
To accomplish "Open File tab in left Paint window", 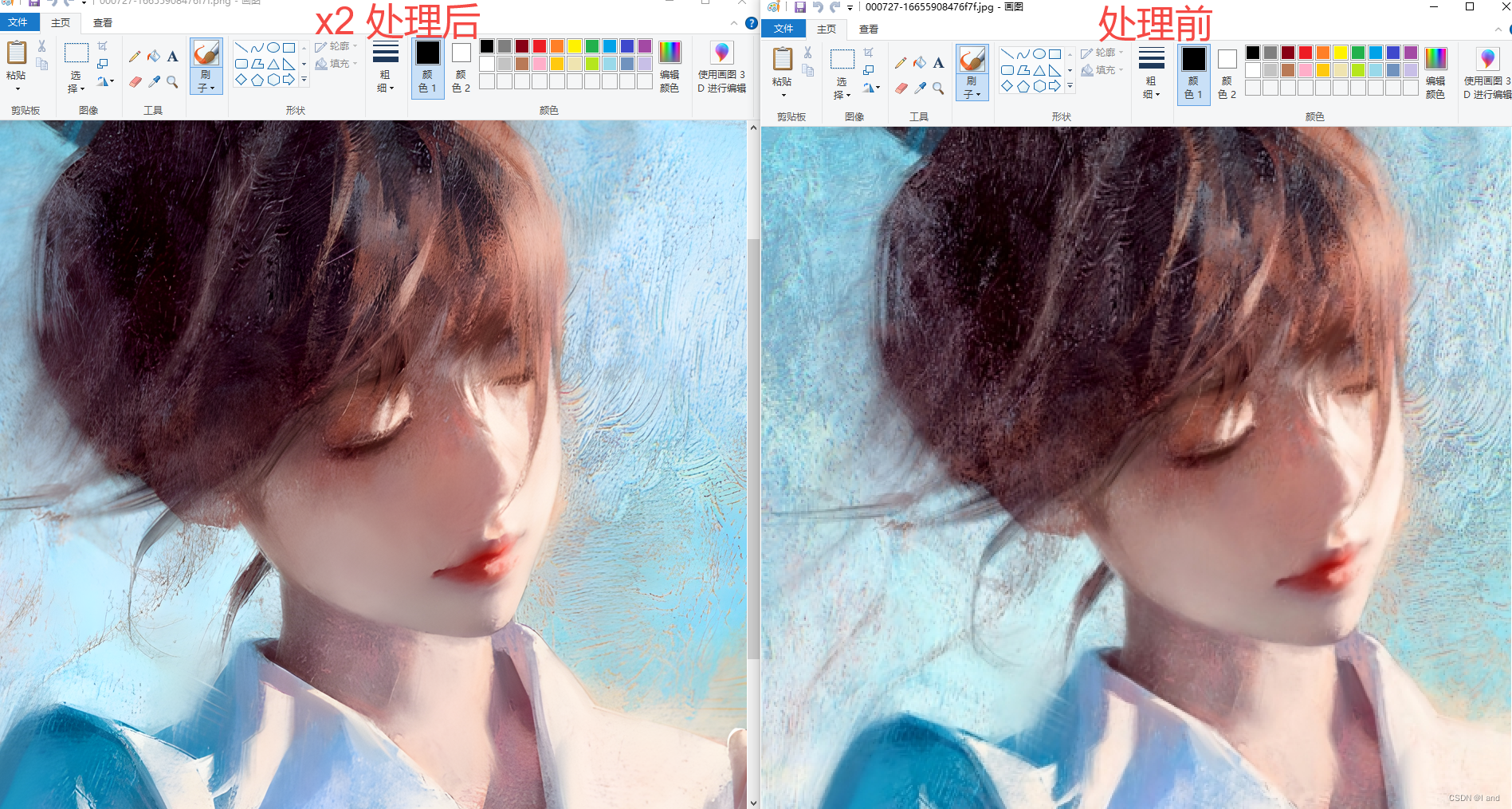I will (x=19, y=22).
